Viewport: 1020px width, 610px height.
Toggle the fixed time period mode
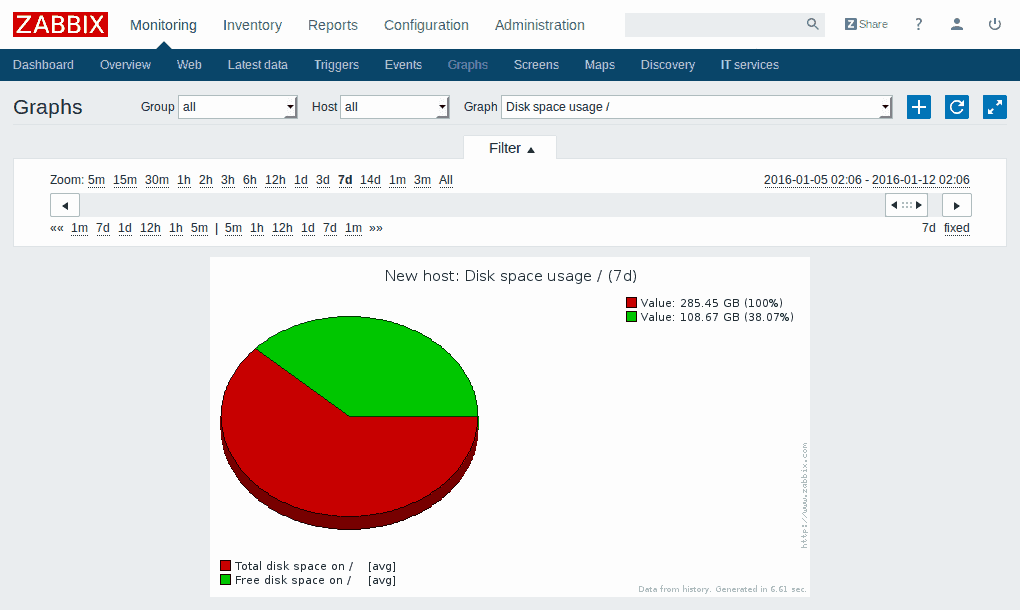pyautogui.click(x=956, y=228)
